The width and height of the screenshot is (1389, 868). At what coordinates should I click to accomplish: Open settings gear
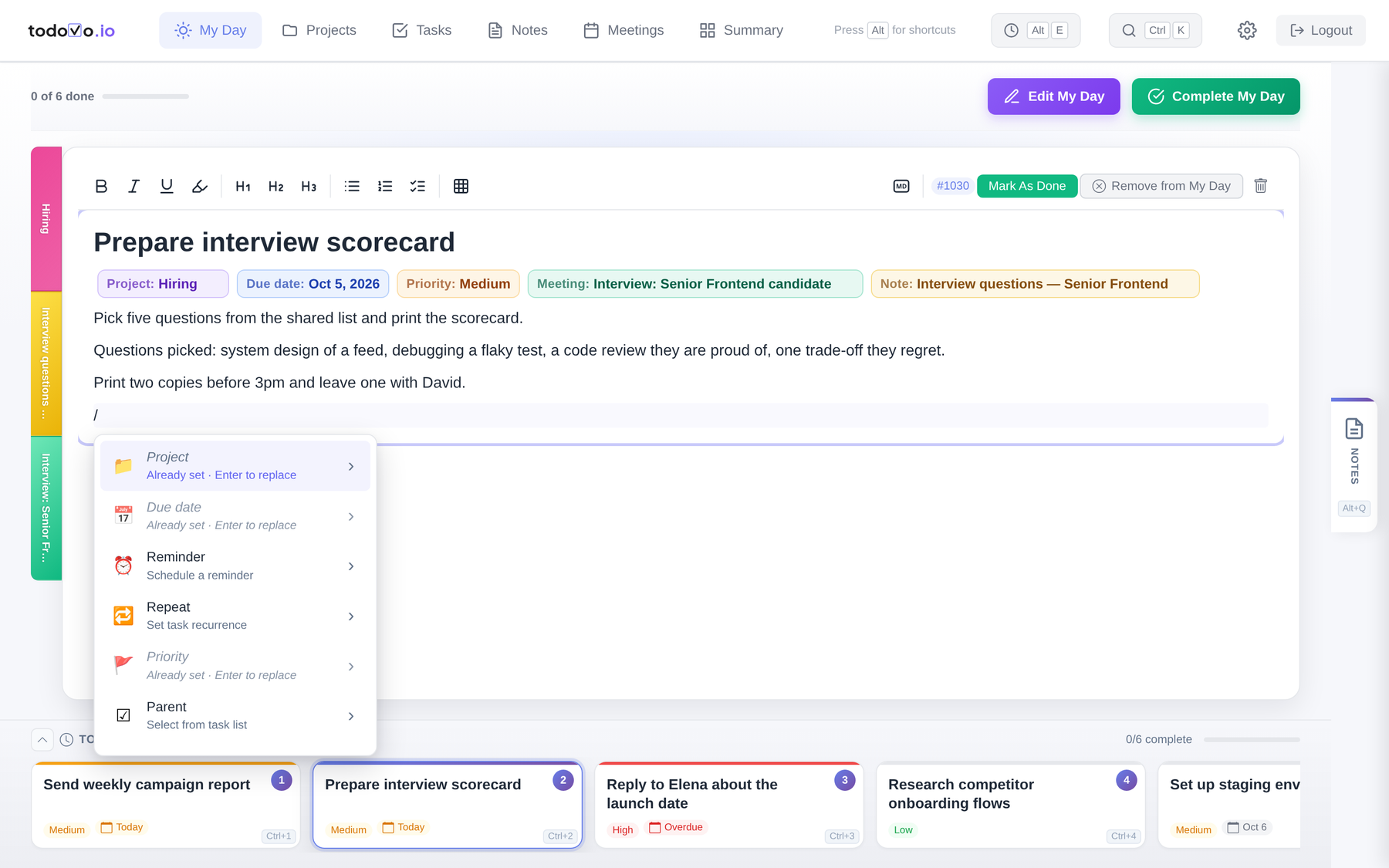[1247, 30]
